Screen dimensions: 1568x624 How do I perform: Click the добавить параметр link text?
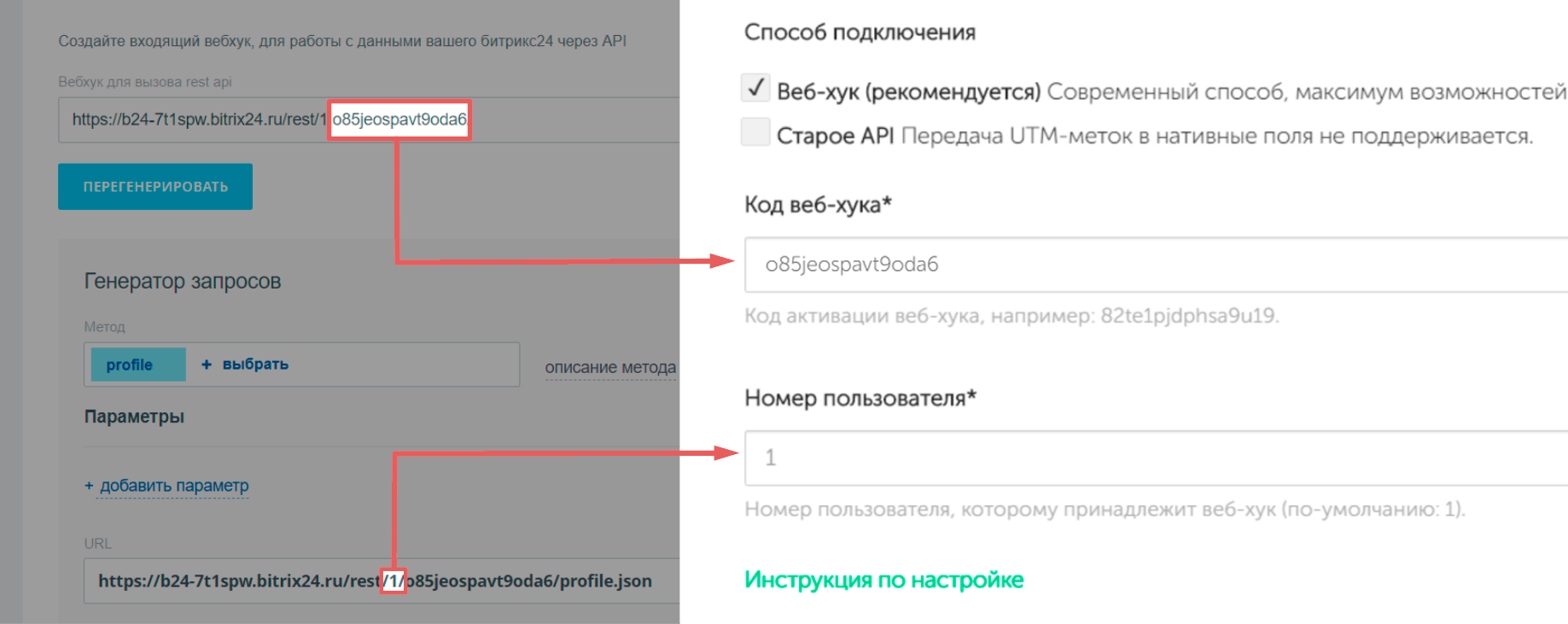[x=174, y=486]
